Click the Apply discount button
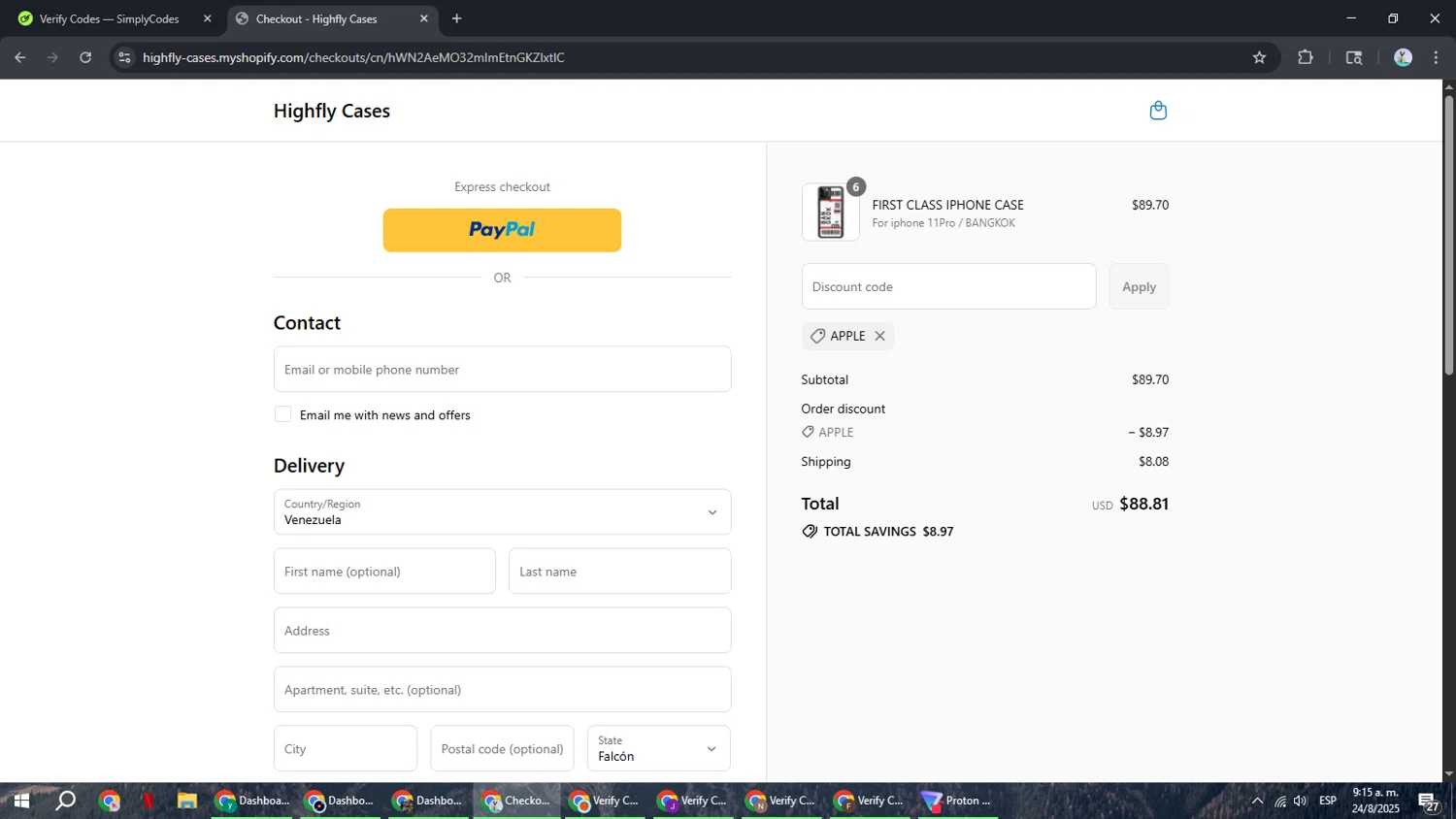This screenshot has width=1456, height=819. 1139,286
